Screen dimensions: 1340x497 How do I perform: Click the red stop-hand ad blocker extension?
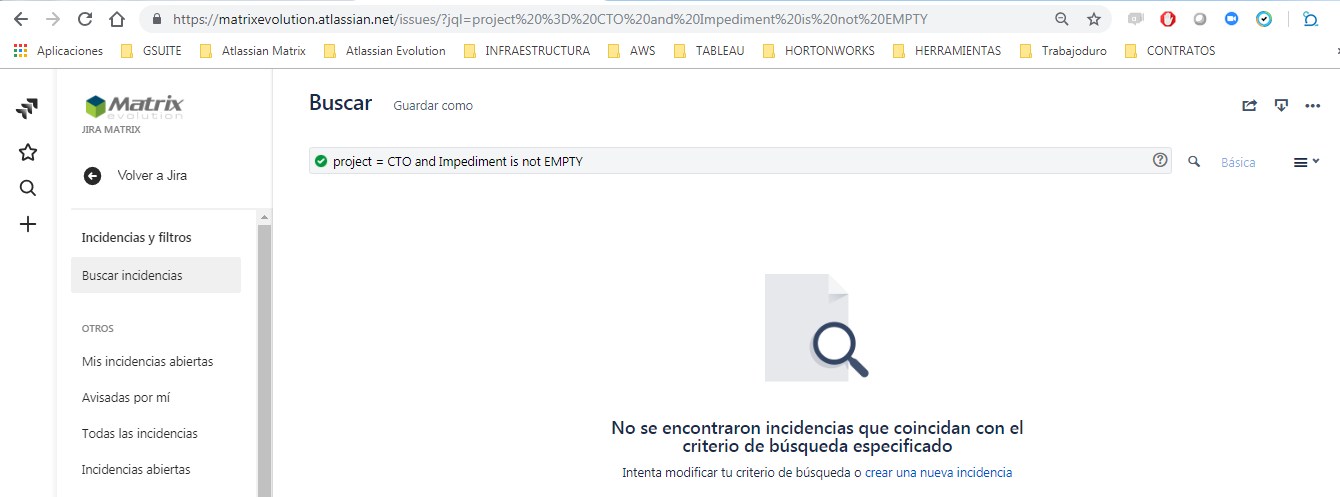(x=1168, y=19)
